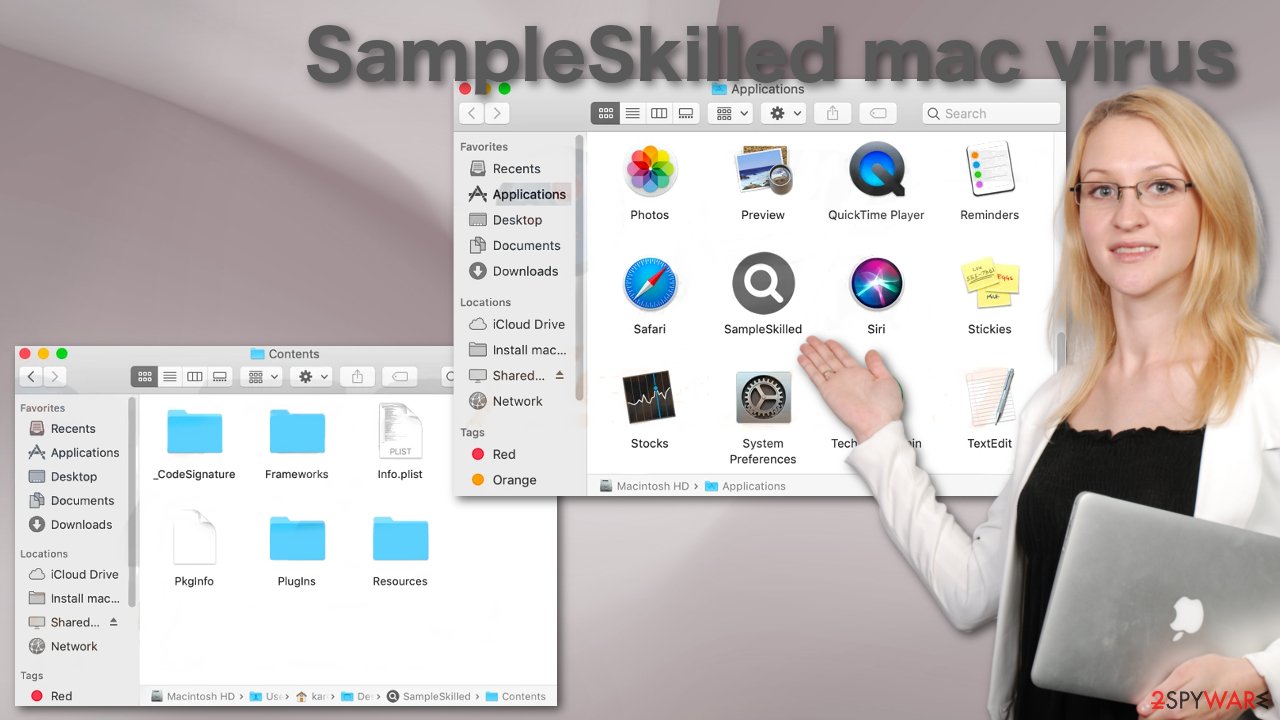The height and width of the screenshot is (720, 1280).
Task: Select Recents in Contents window sidebar
Action: click(x=73, y=429)
